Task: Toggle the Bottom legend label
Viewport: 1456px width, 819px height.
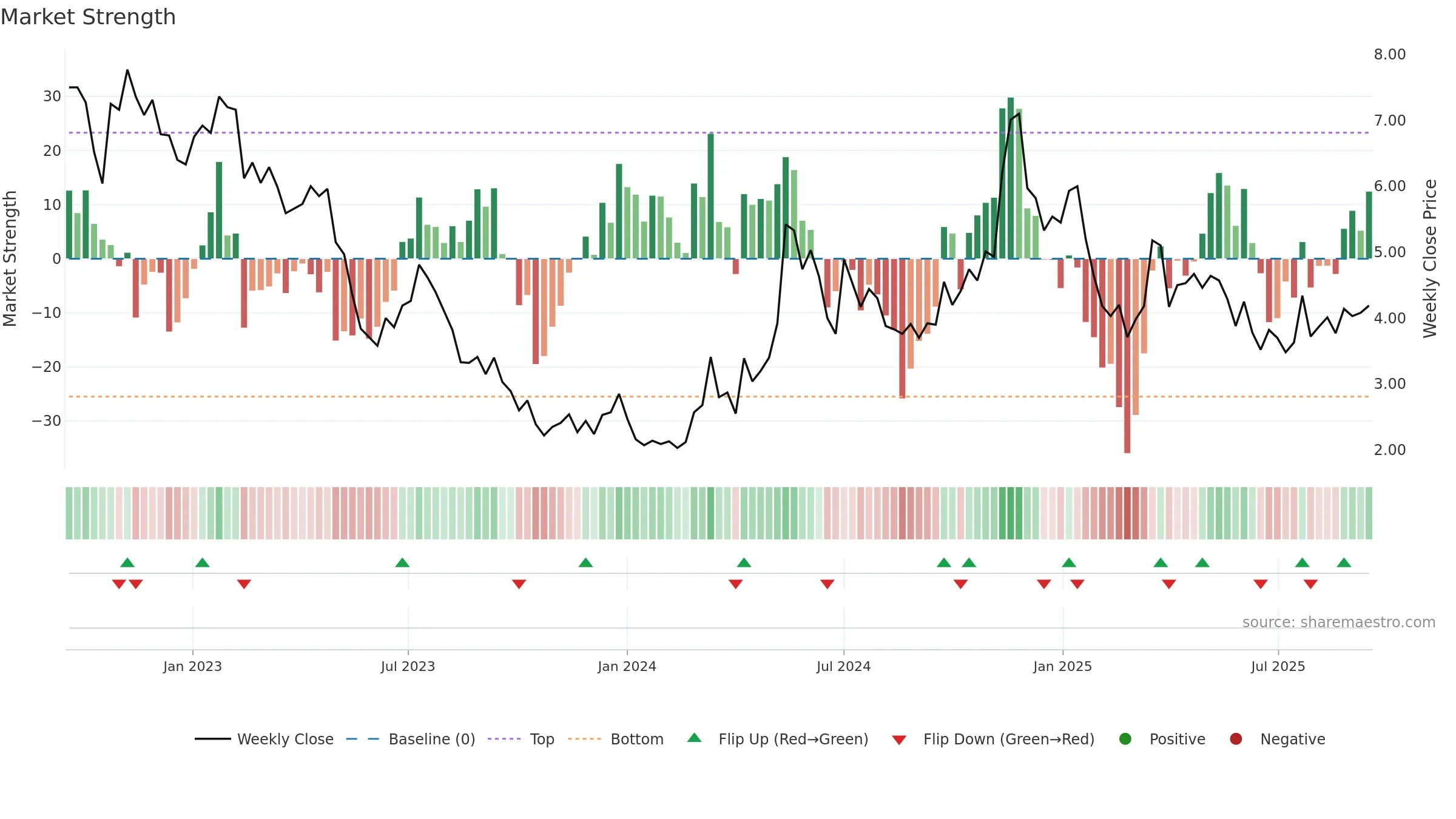Action: click(637, 740)
